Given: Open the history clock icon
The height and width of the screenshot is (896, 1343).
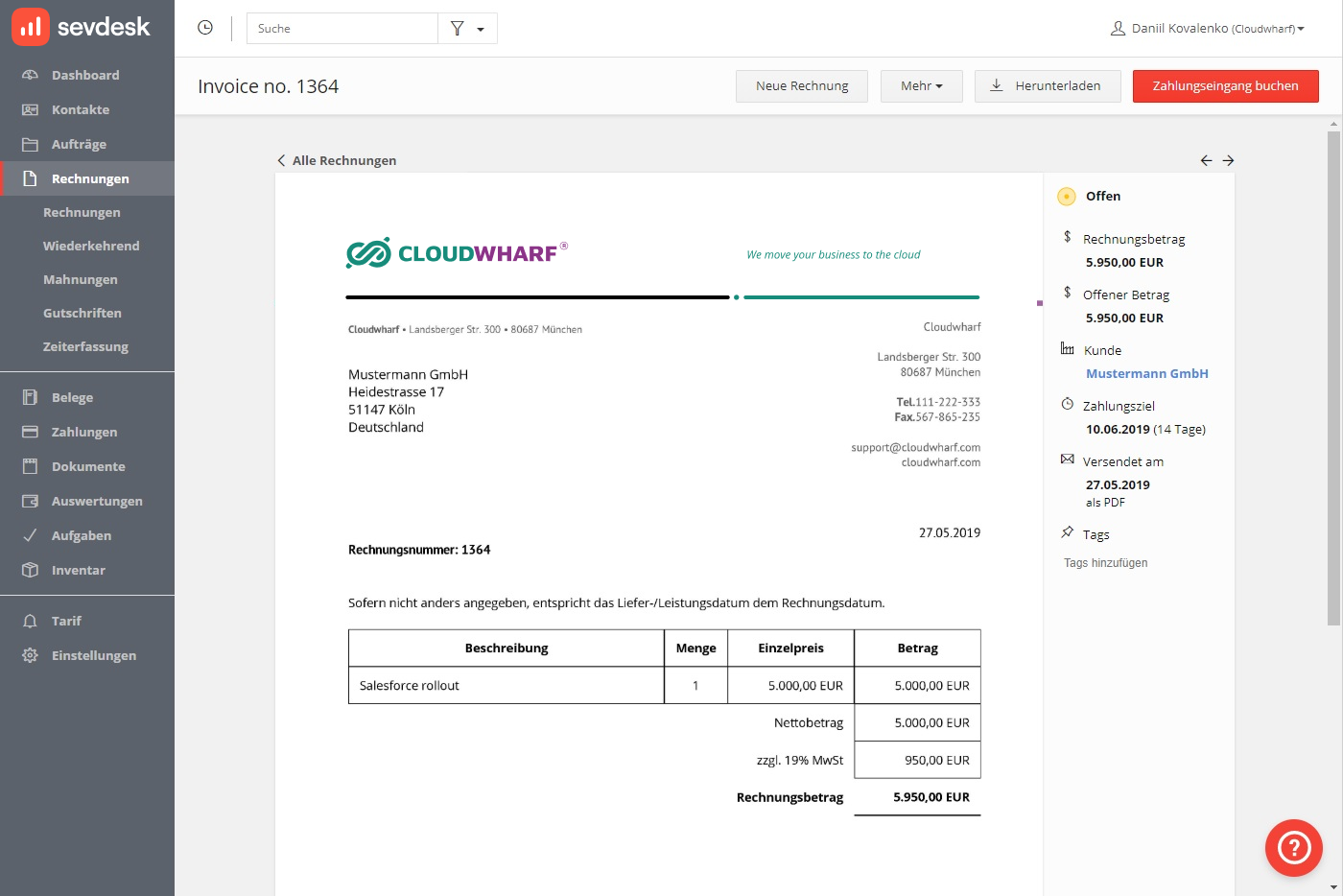Looking at the screenshot, I should [205, 28].
